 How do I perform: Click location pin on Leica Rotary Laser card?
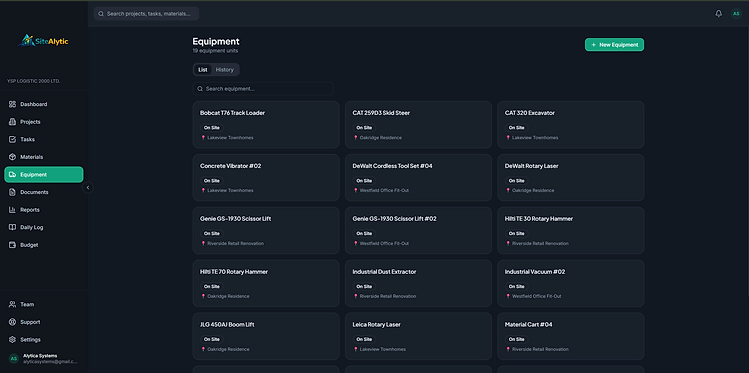(356, 349)
